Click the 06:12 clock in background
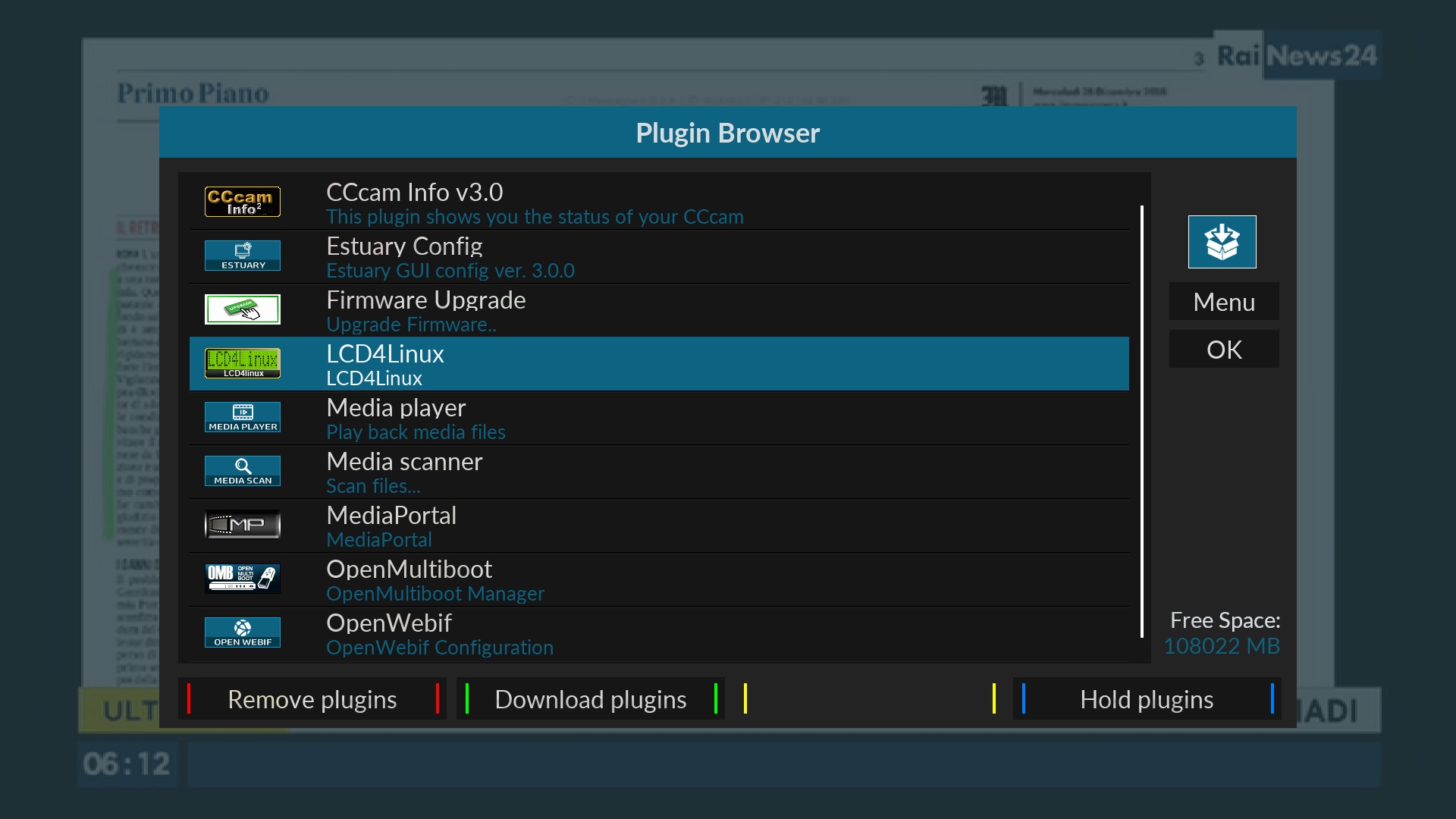Viewport: 1456px width, 819px height. (x=127, y=764)
